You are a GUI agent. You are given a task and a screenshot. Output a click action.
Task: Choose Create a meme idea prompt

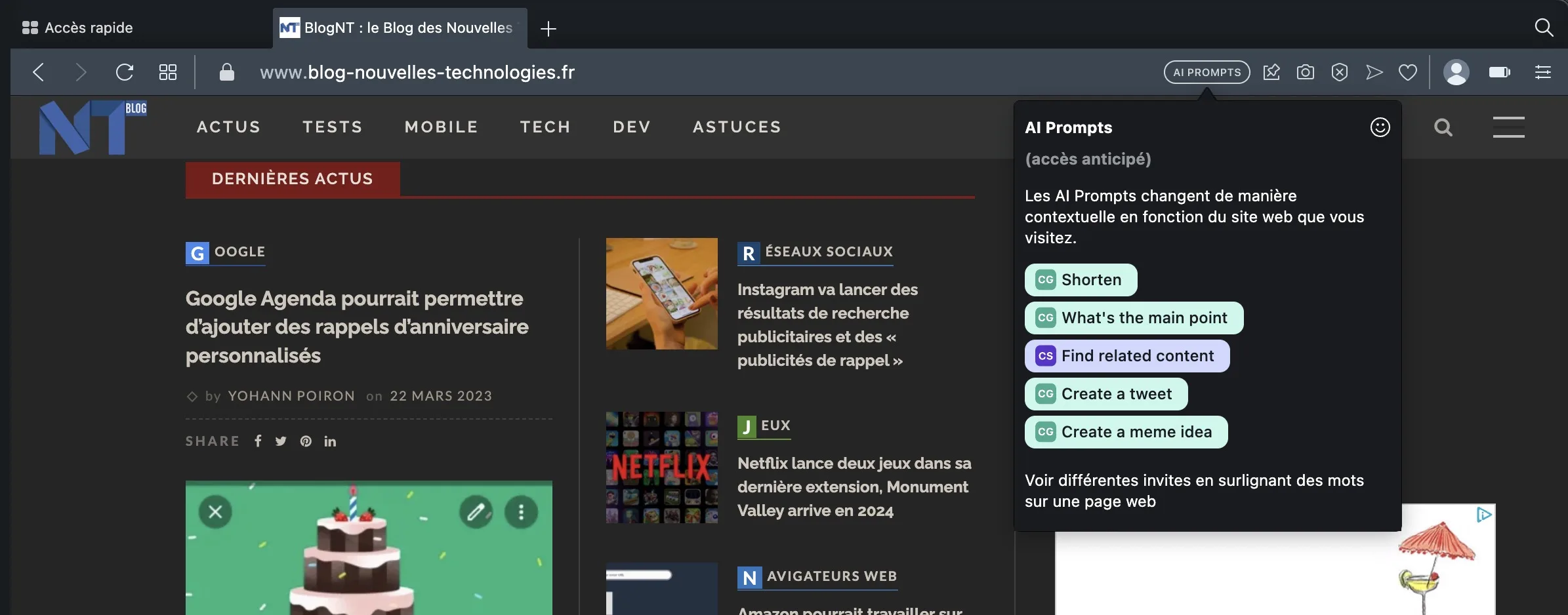pos(1126,432)
